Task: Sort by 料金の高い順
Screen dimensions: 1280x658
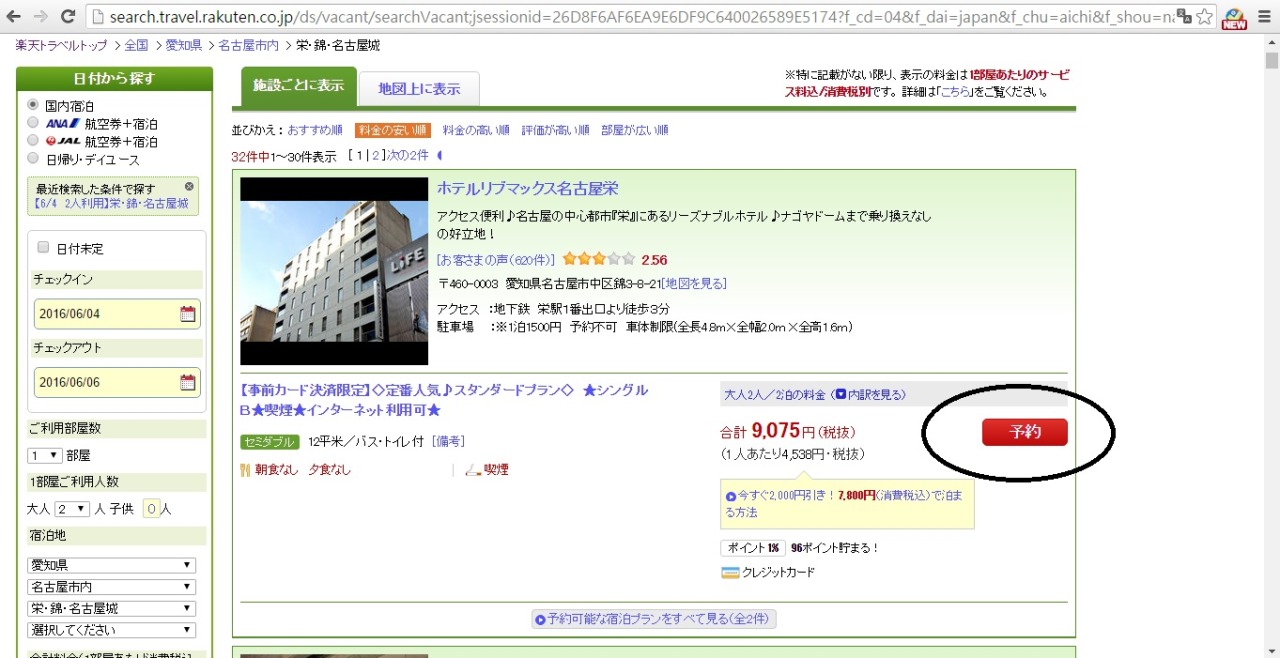Action: [476, 130]
